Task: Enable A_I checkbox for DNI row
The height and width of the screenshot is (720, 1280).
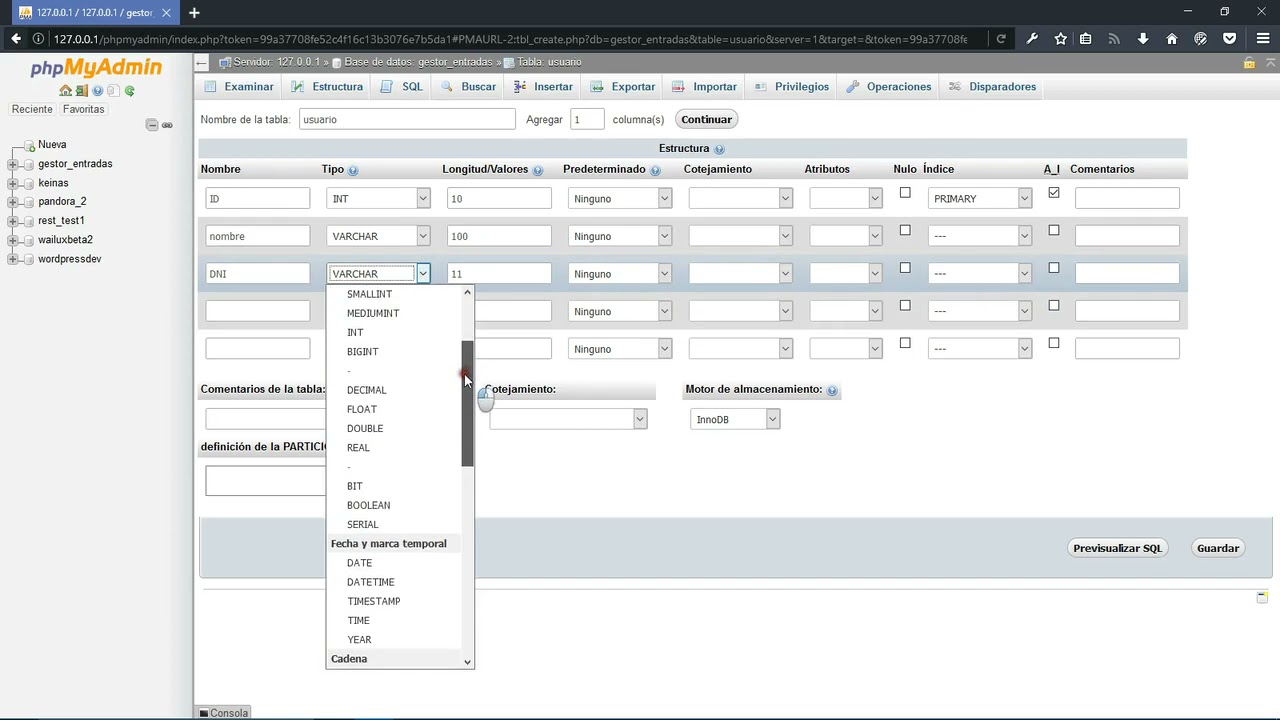Action: (1053, 268)
